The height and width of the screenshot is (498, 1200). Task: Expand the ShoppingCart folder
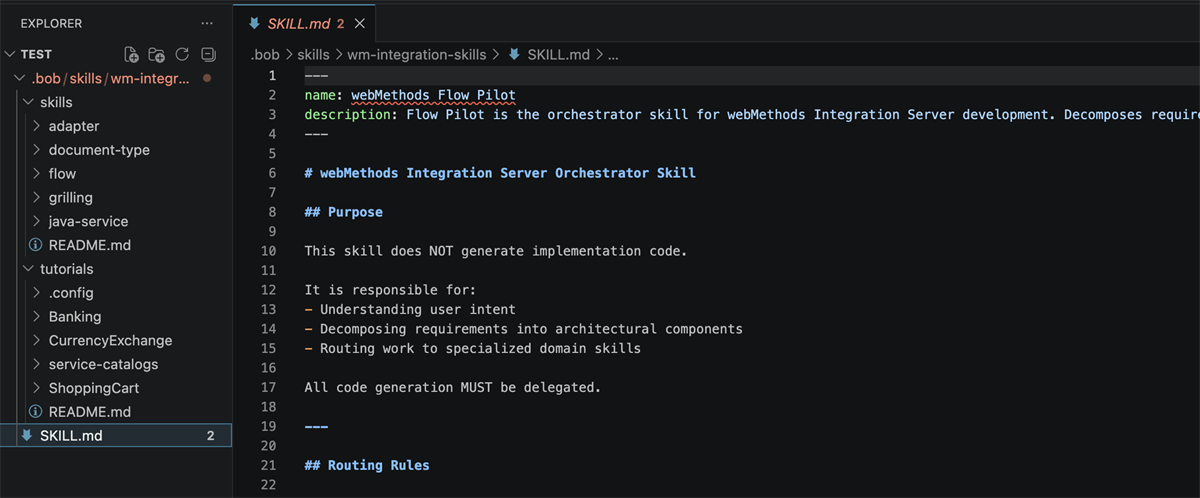(x=36, y=388)
